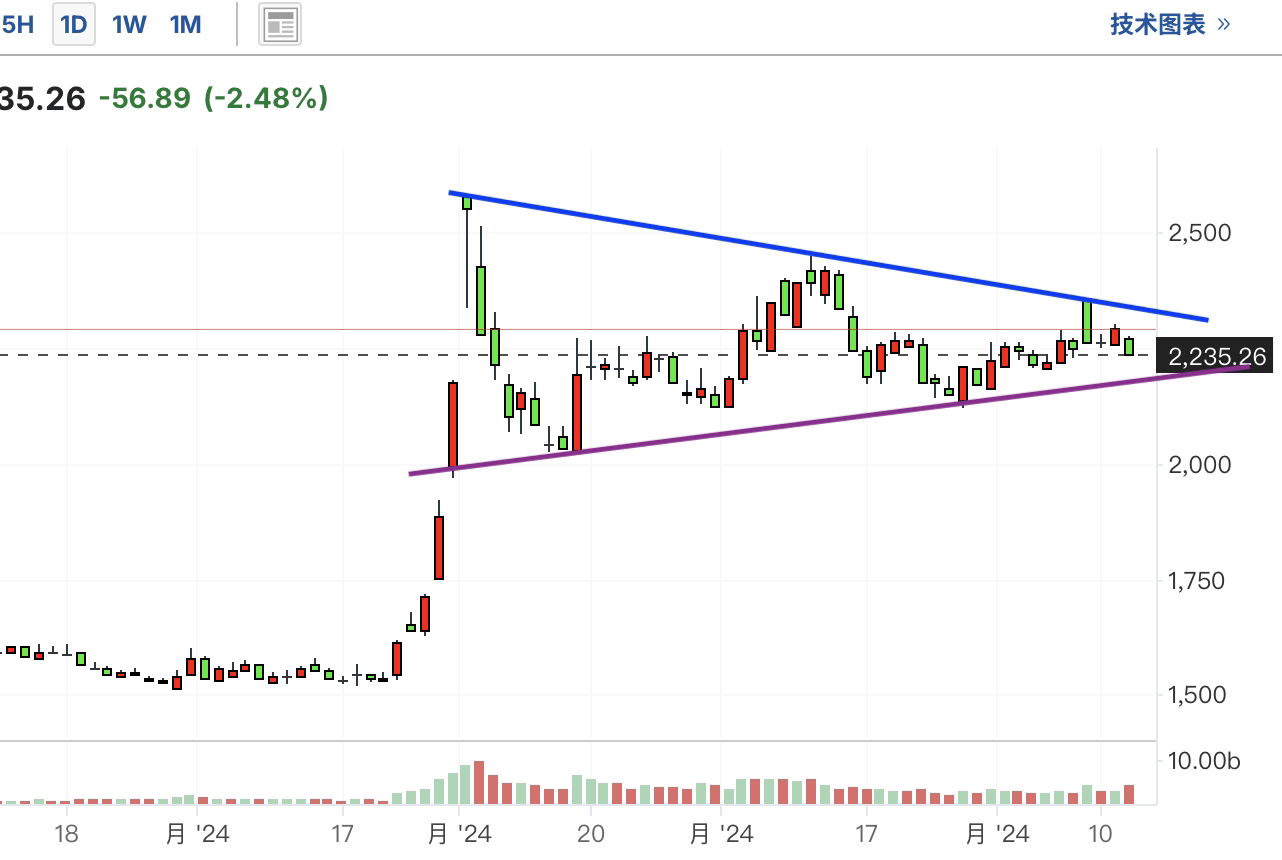Screen dimensions: 1282x860
Task: Select the purple ascending support trendline
Action: 830,419
